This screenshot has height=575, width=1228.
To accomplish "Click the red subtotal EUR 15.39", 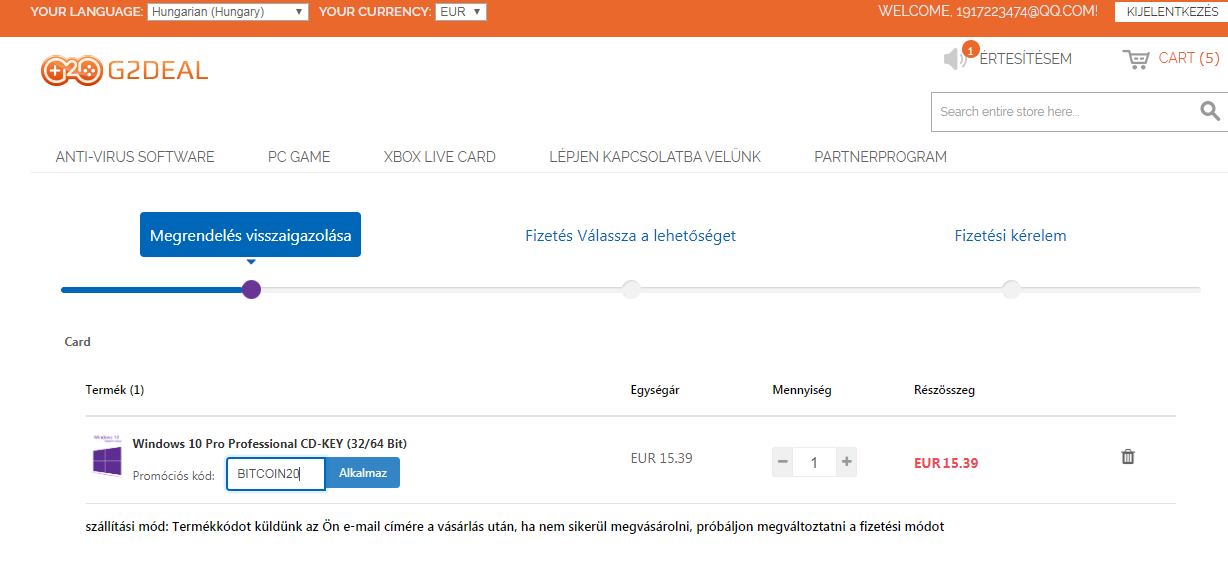I will click(x=946, y=463).
